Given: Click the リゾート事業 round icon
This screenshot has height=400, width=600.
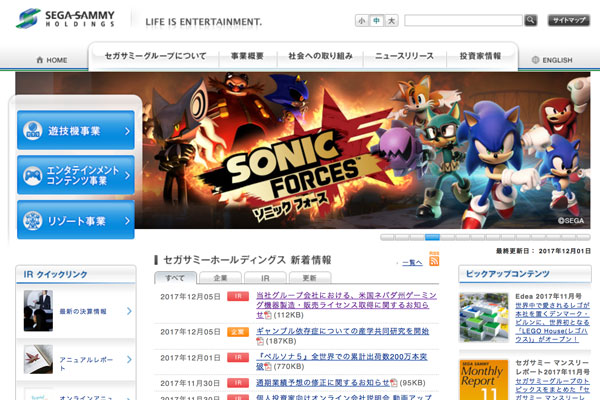Looking at the screenshot, I should click(x=33, y=221).
